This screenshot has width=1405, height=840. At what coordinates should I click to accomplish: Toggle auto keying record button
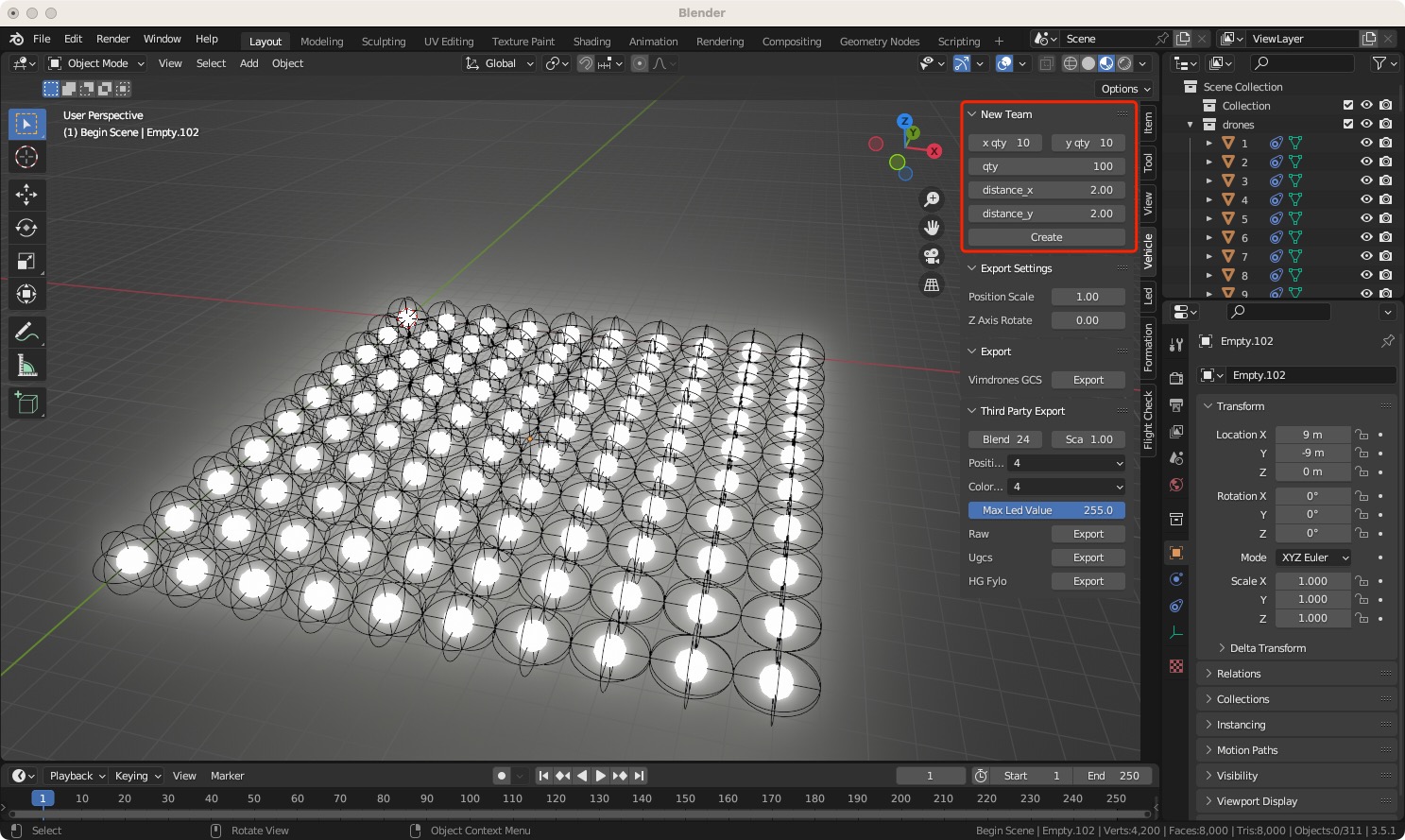(x=502, y=776)
